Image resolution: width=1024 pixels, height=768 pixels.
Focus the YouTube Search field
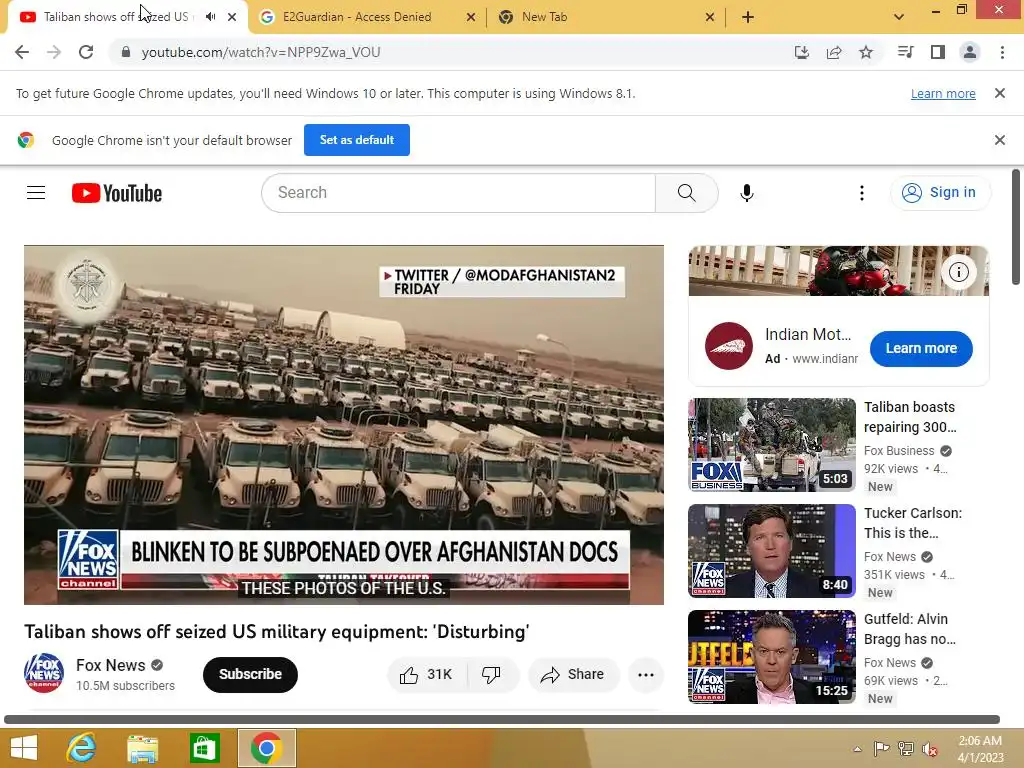click(458, 193)
